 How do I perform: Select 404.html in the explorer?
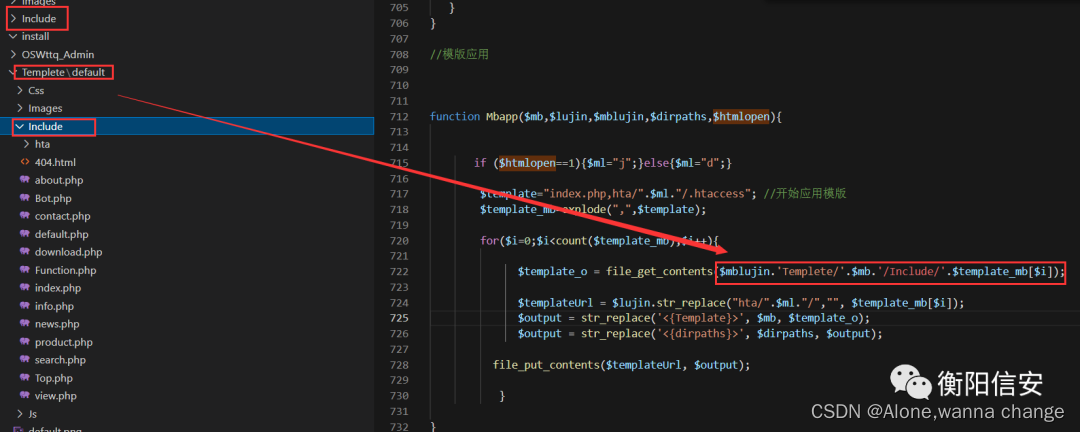55,163
